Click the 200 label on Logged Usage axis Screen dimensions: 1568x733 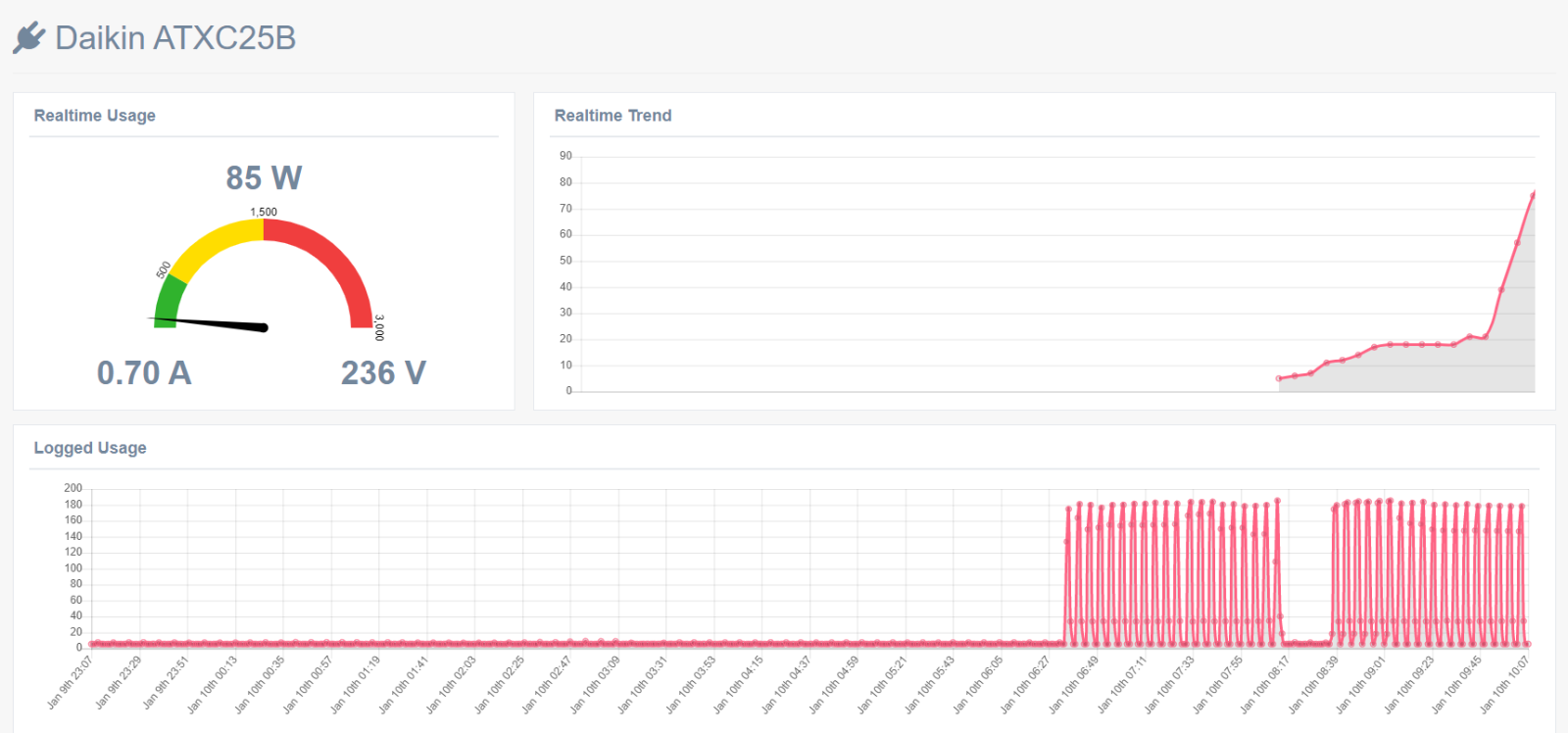pos(73,488)
